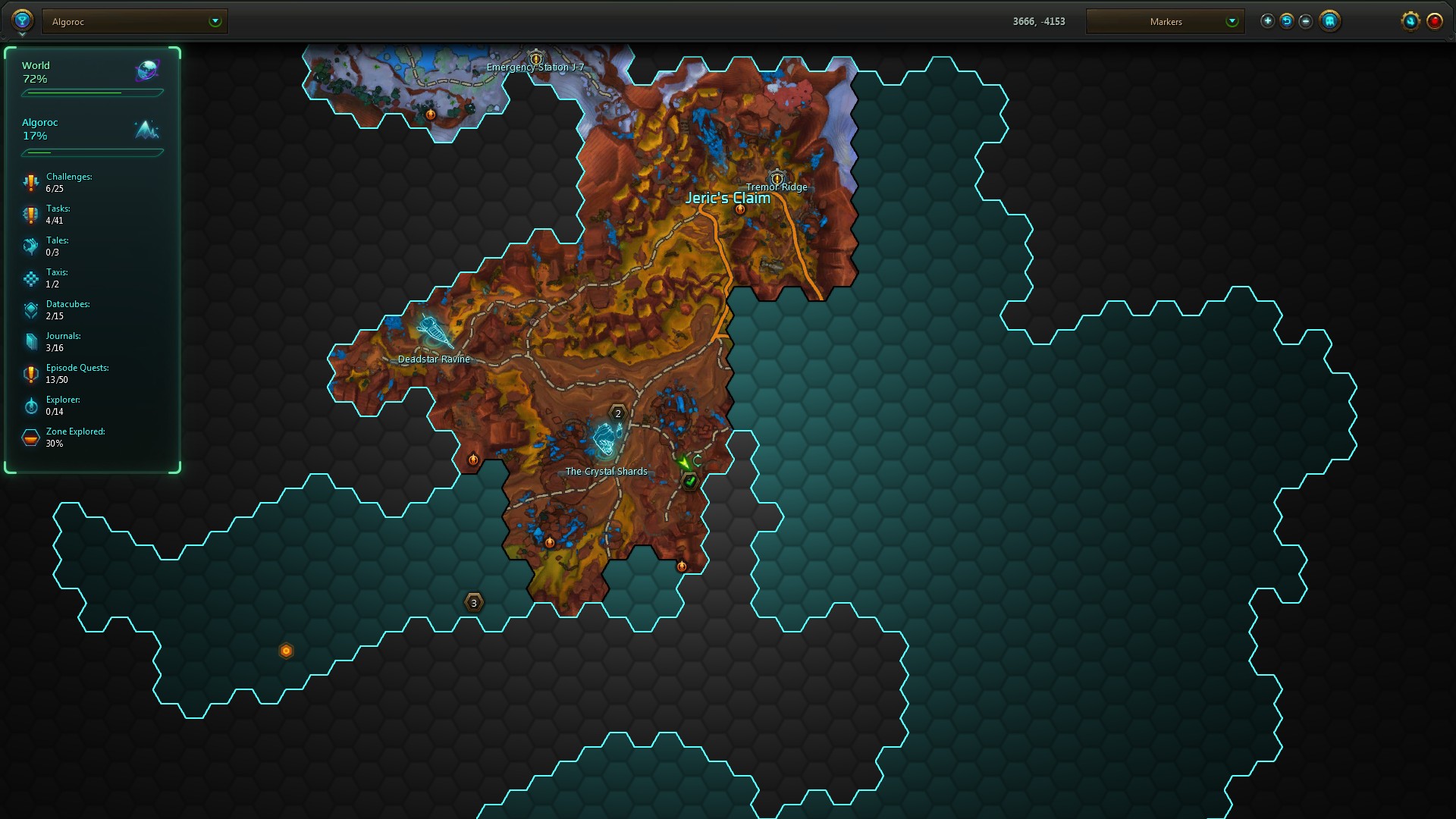Select the Zone Explored 30% value
This screenshot has width=1456, height=819.
pos(55,444)
